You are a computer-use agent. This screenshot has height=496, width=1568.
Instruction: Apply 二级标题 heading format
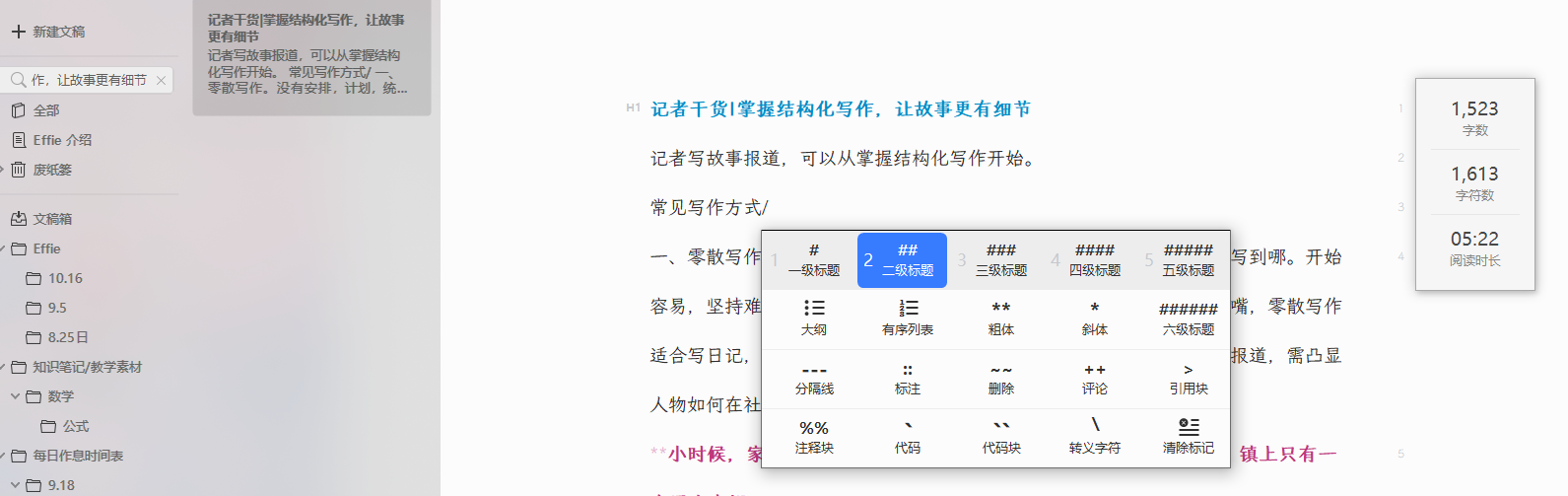tap(902, 260)
